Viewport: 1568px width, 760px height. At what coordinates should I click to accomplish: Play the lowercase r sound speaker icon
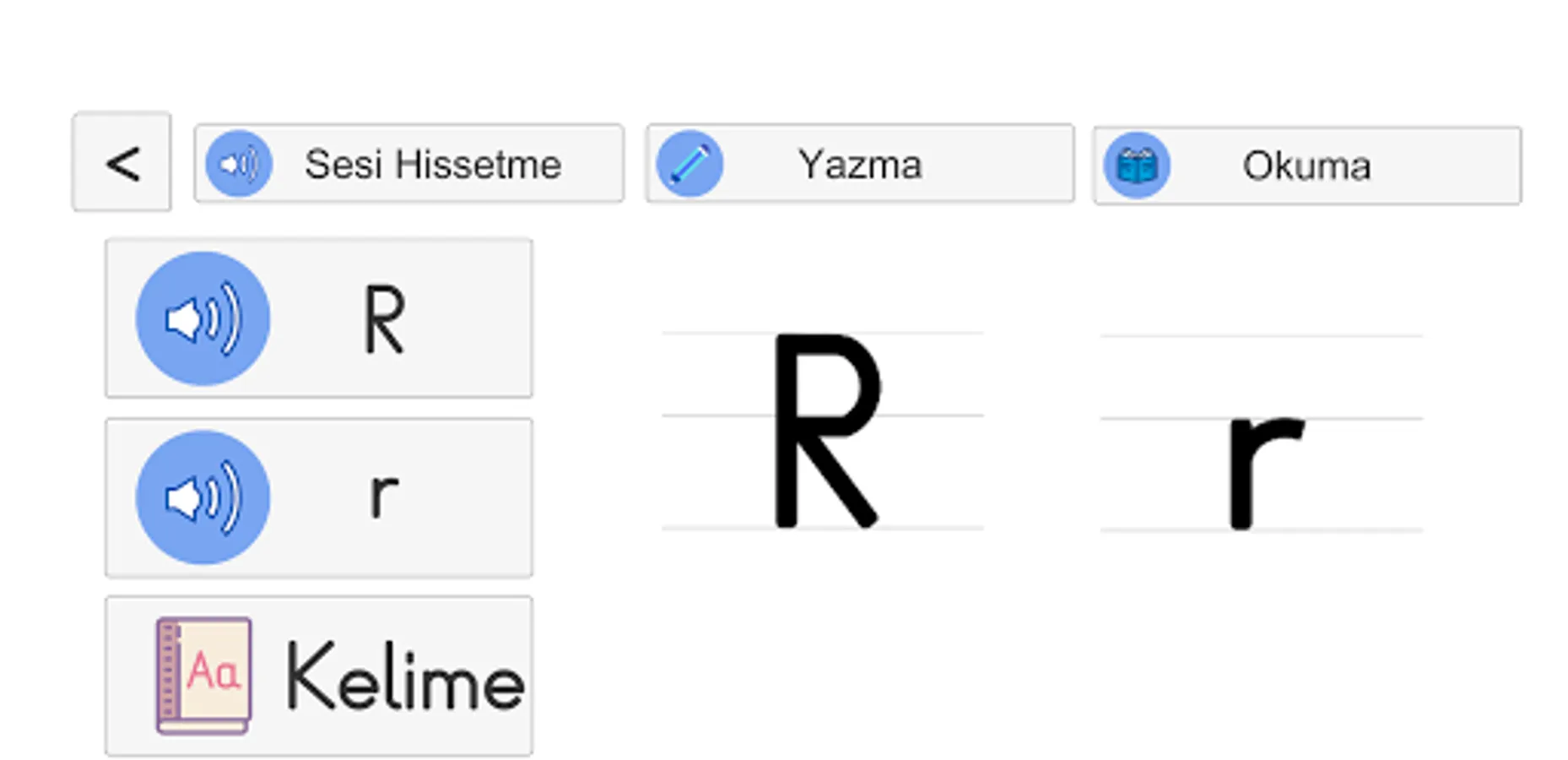(x=203, y=497)
